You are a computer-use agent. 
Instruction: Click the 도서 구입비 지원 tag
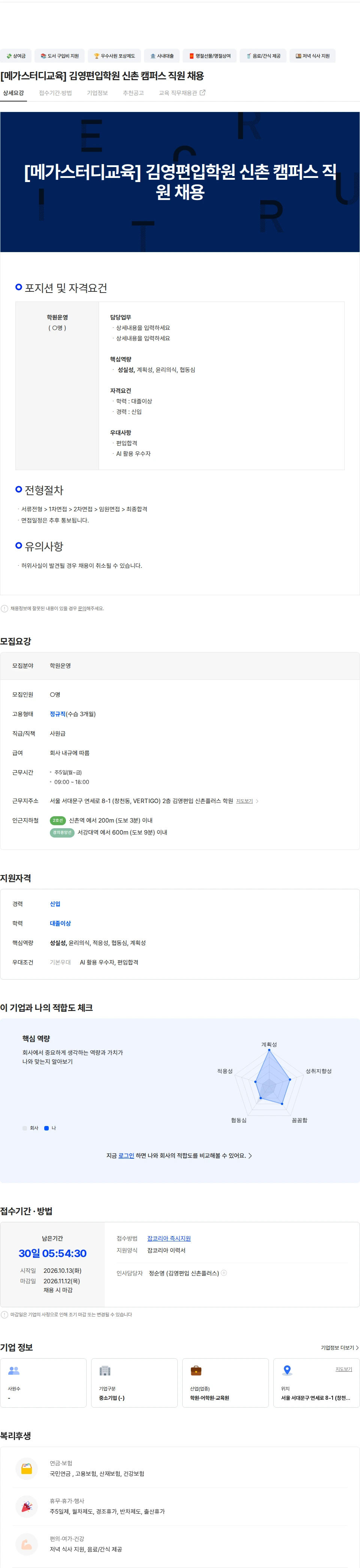pyautogui.click(x=59, y=56)
